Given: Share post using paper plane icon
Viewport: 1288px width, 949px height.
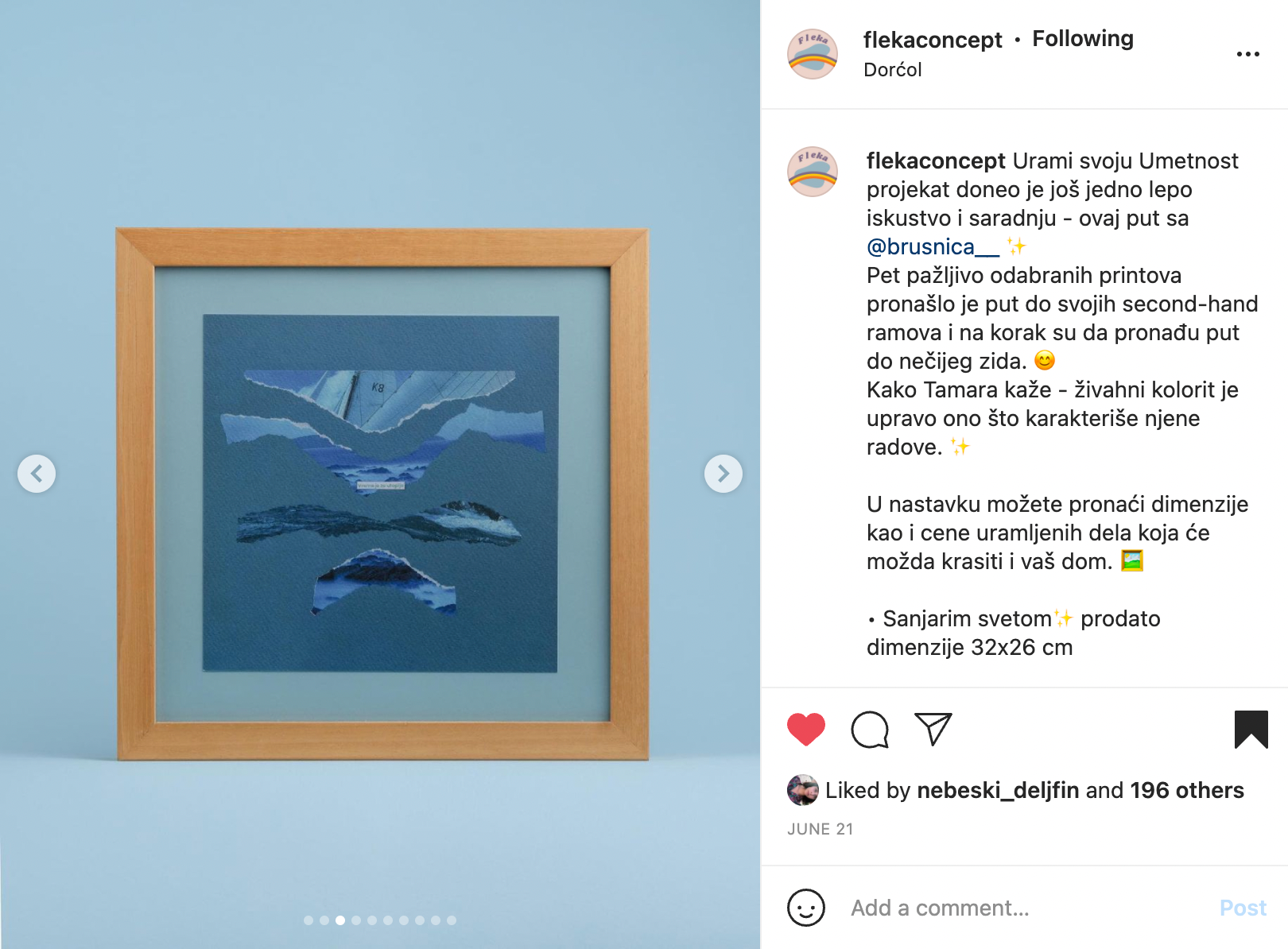Looking at the screenshot, I should (933, 729).
